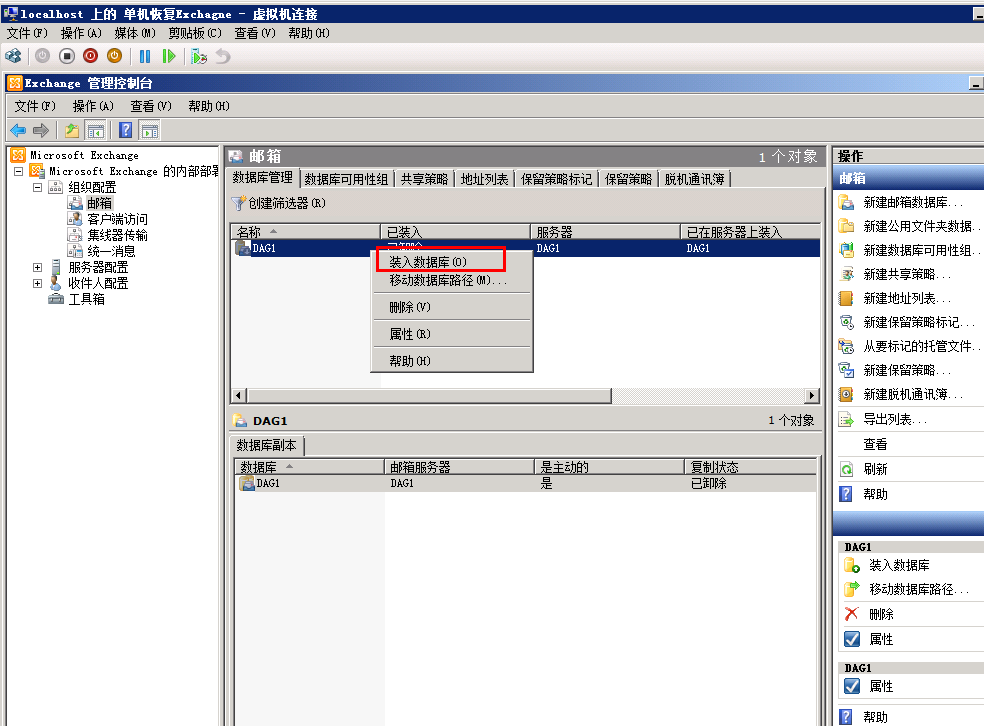Switch to the 共享策略 tab

[424, 179]
